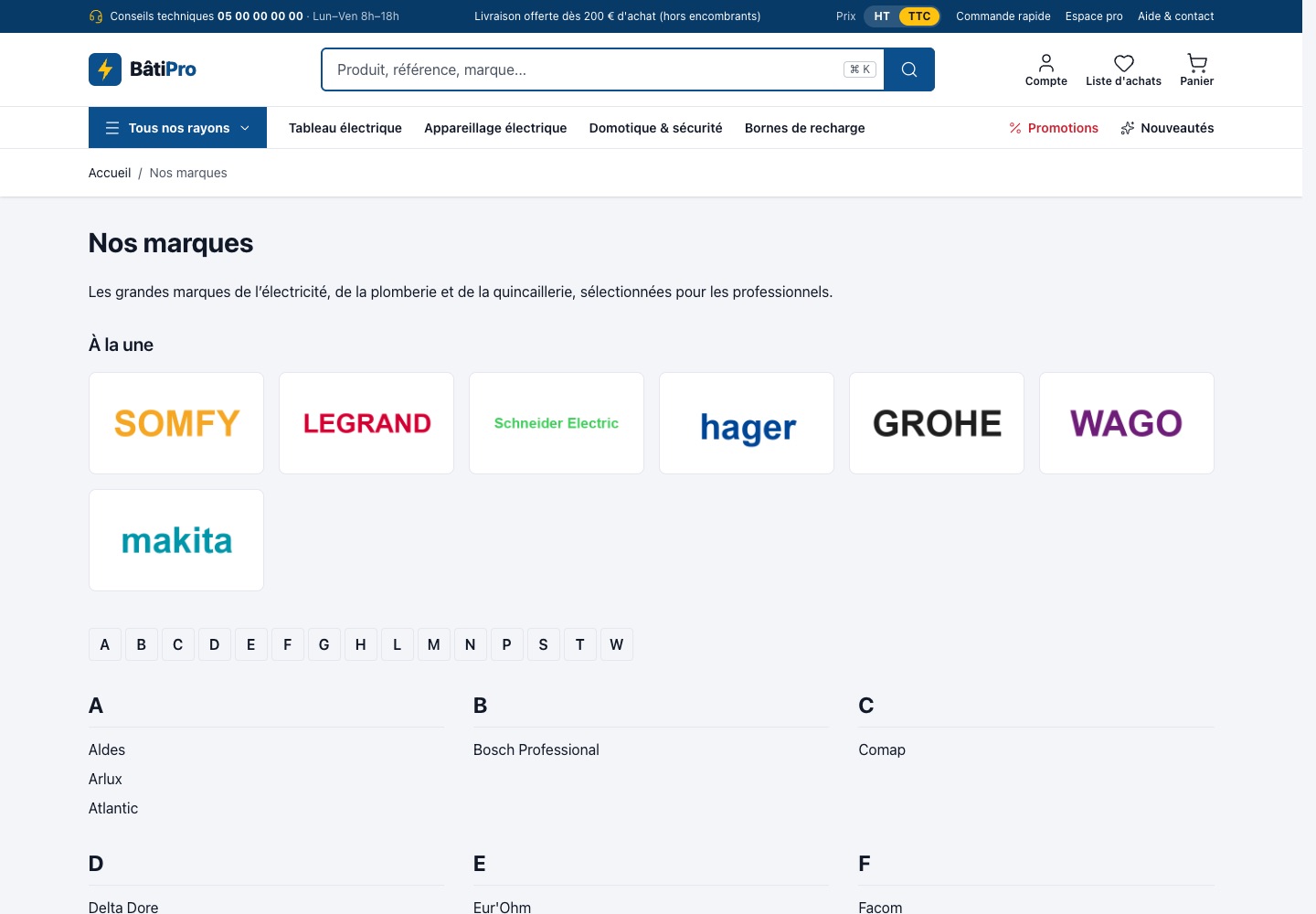
Task: Click the Accueil breadcrumb link
Action: click(110, 173)
